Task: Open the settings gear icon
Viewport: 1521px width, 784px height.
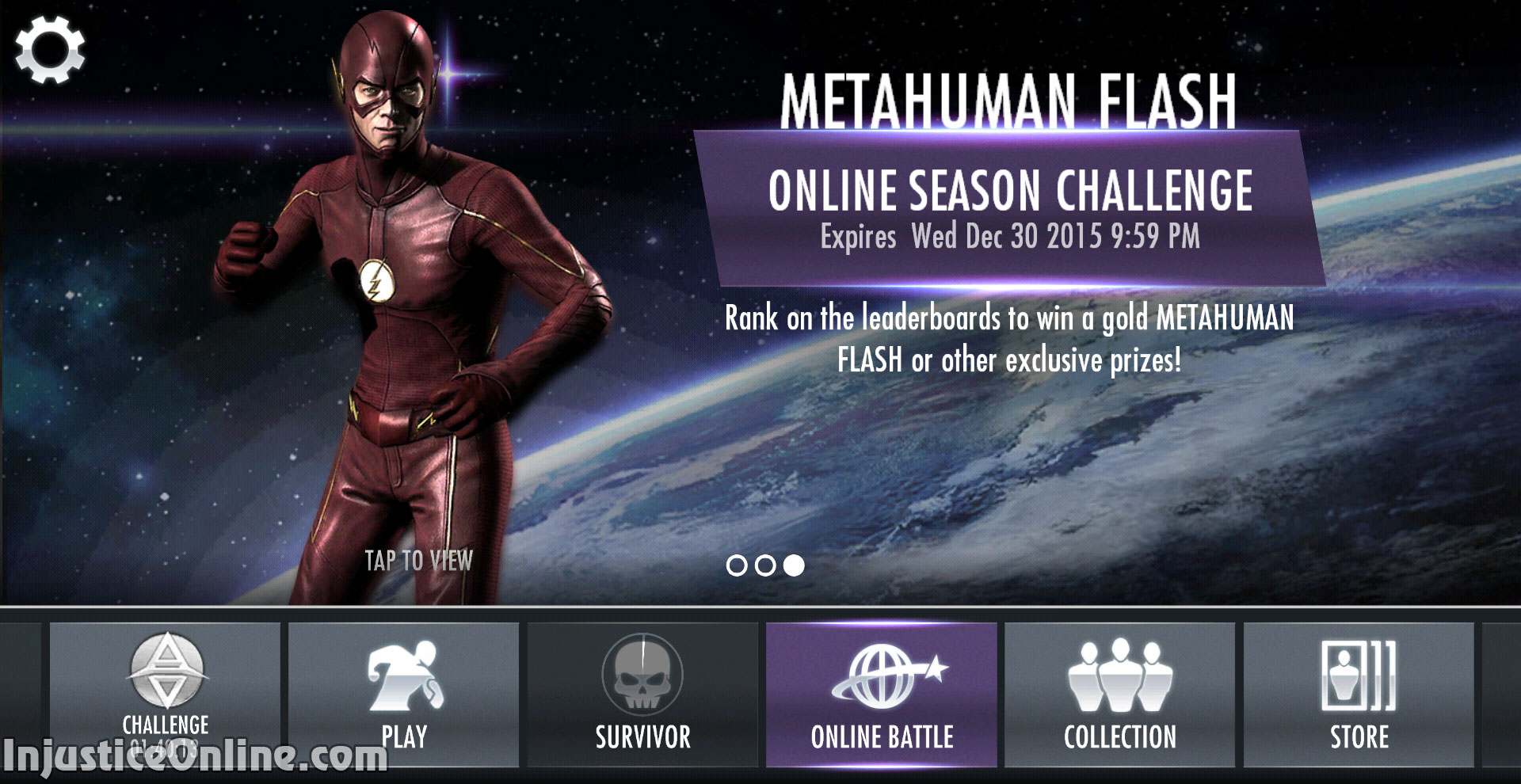Action: click(x=49, y=50)
